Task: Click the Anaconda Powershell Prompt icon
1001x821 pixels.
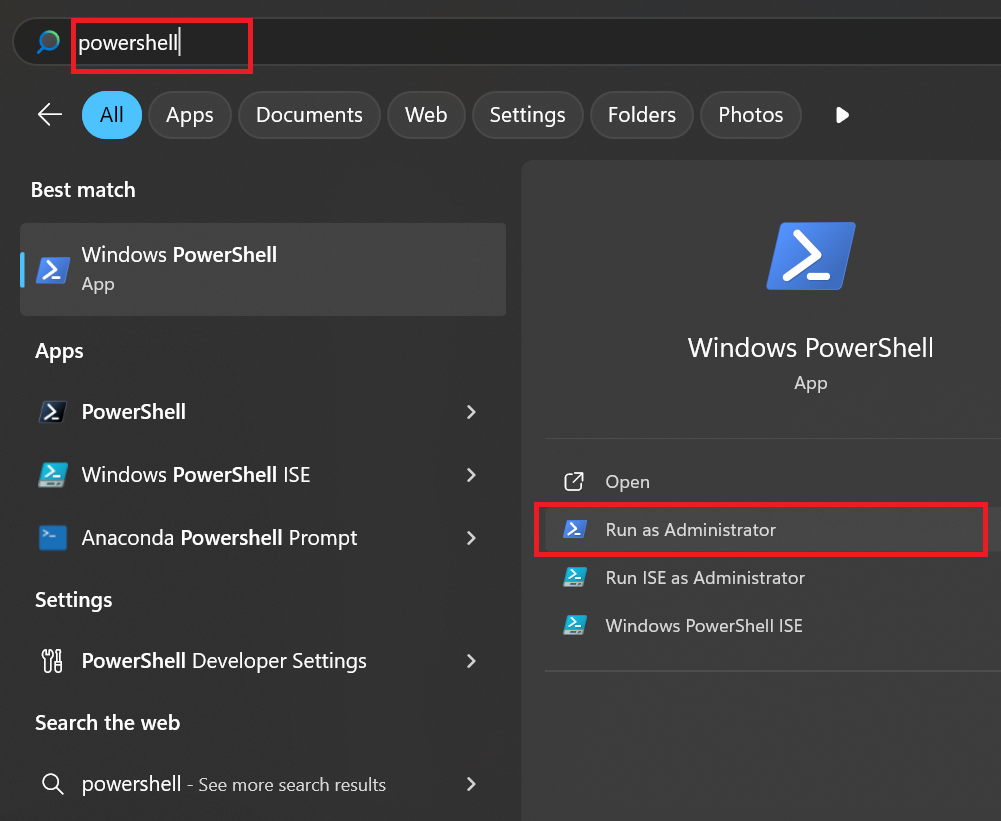Action: click(x=52, y=538)
